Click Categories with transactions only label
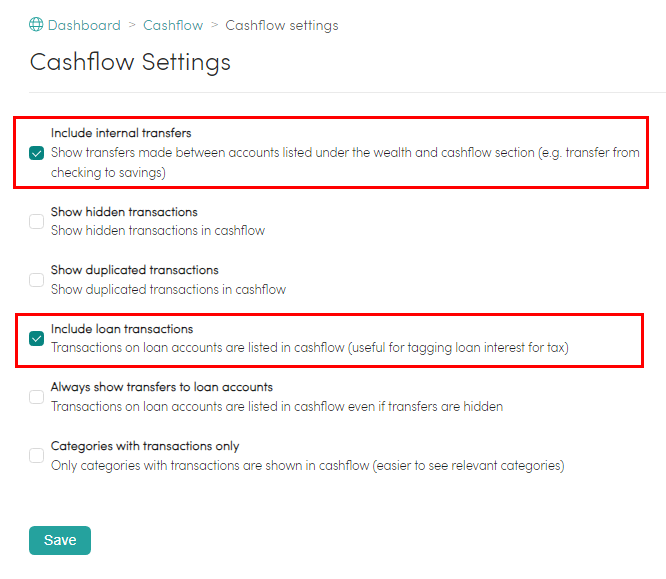 [x=145, y=446]
